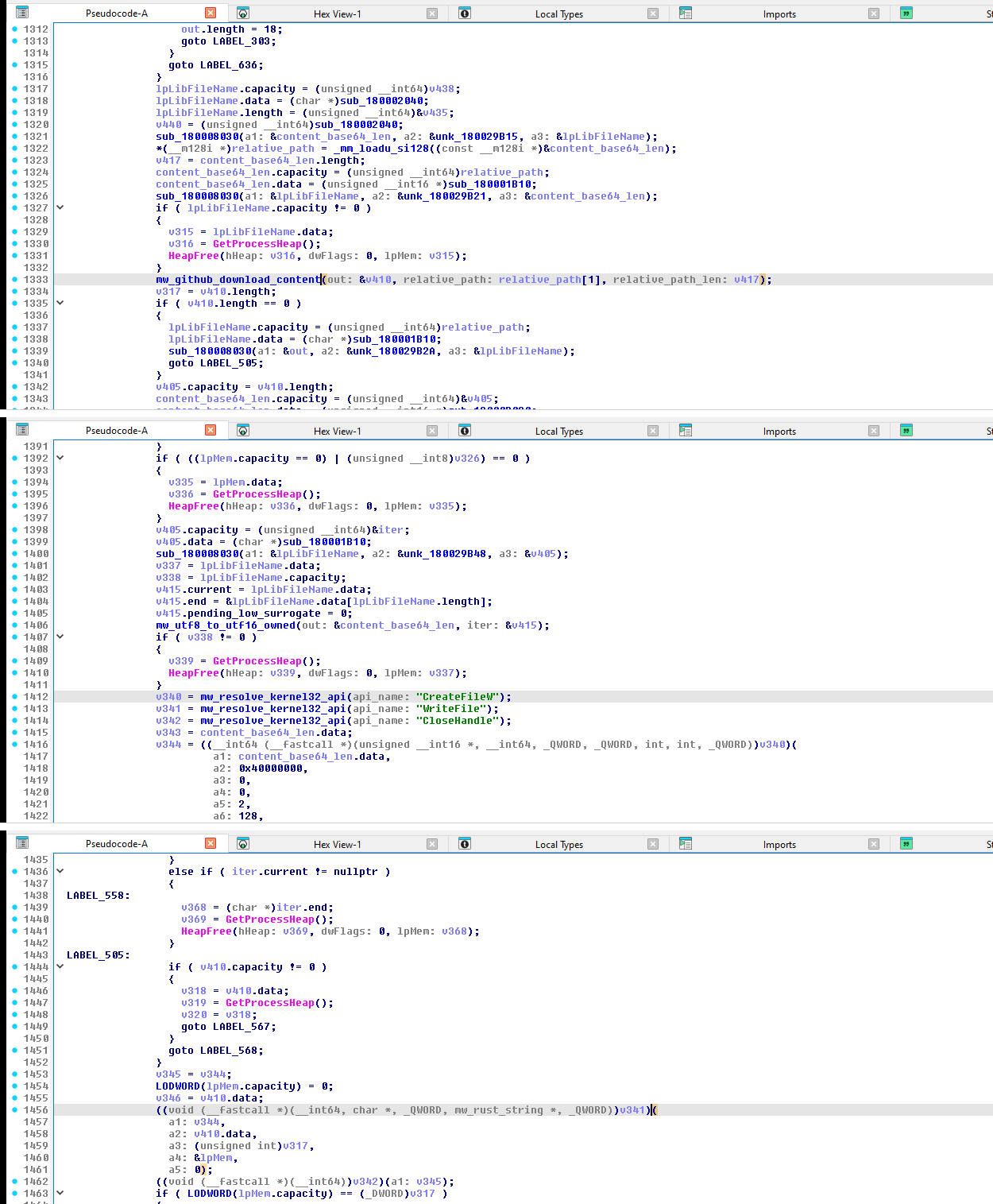
Task: Click the Hex View-1 tab icon in the topmost pane
Action: [x=243, y=13]
